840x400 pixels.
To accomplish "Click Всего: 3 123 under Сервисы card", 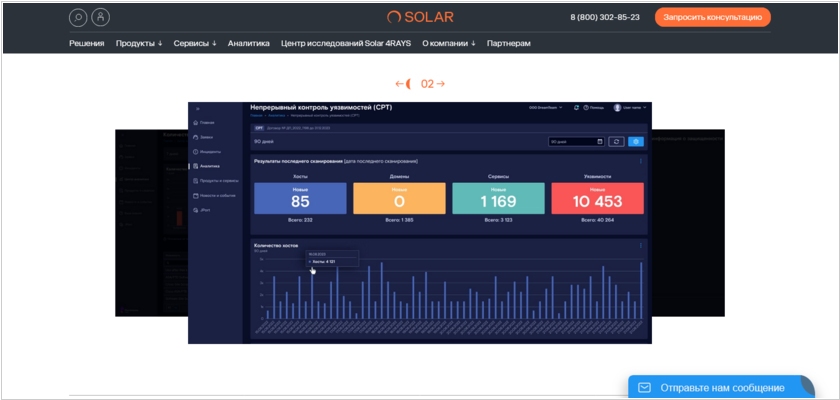I will (498, 220).
